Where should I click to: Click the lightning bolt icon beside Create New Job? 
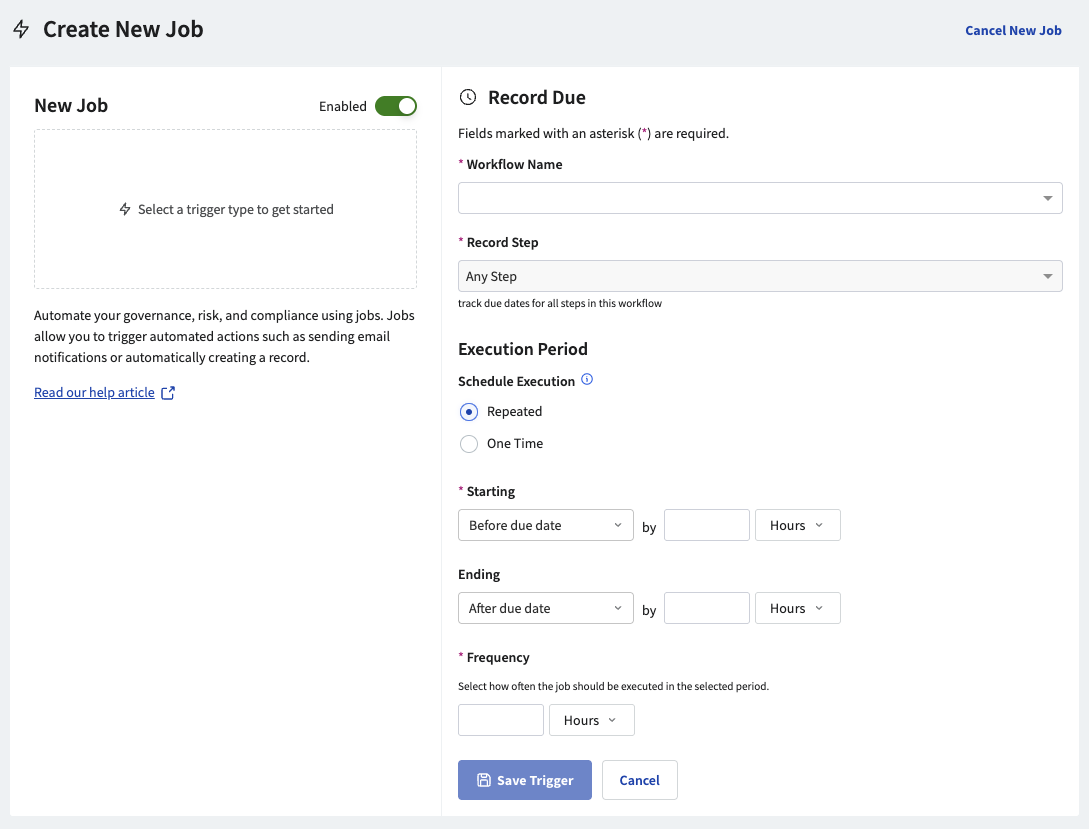coord(21,30)
